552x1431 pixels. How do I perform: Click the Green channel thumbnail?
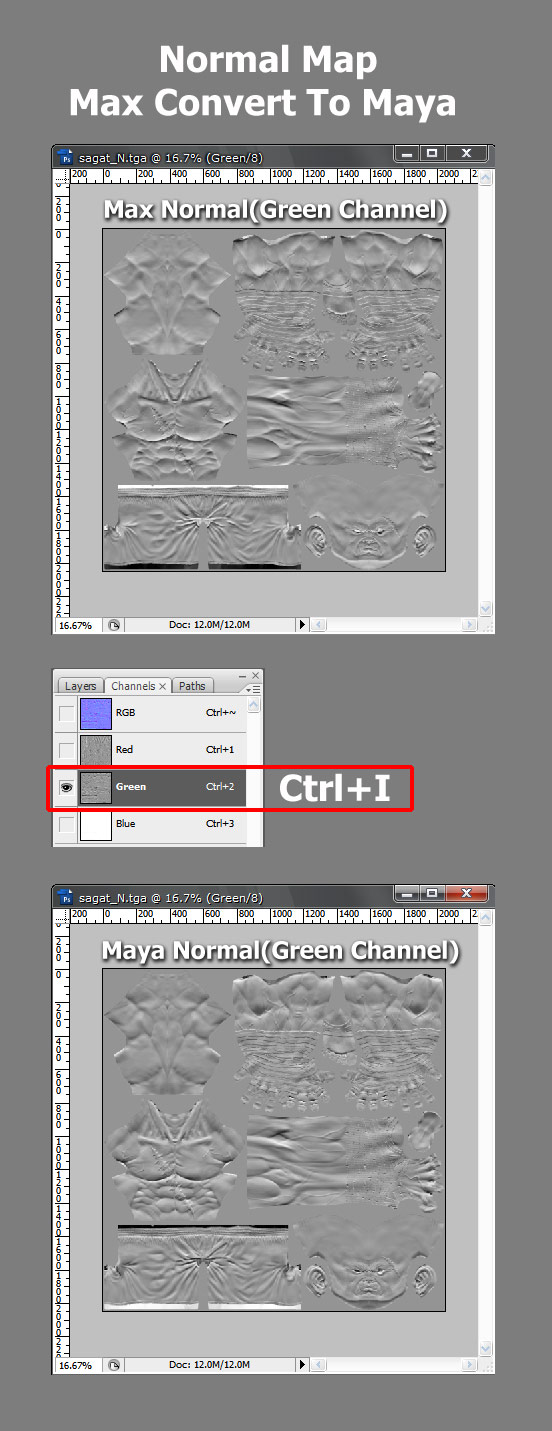click(x=95, y=787)
